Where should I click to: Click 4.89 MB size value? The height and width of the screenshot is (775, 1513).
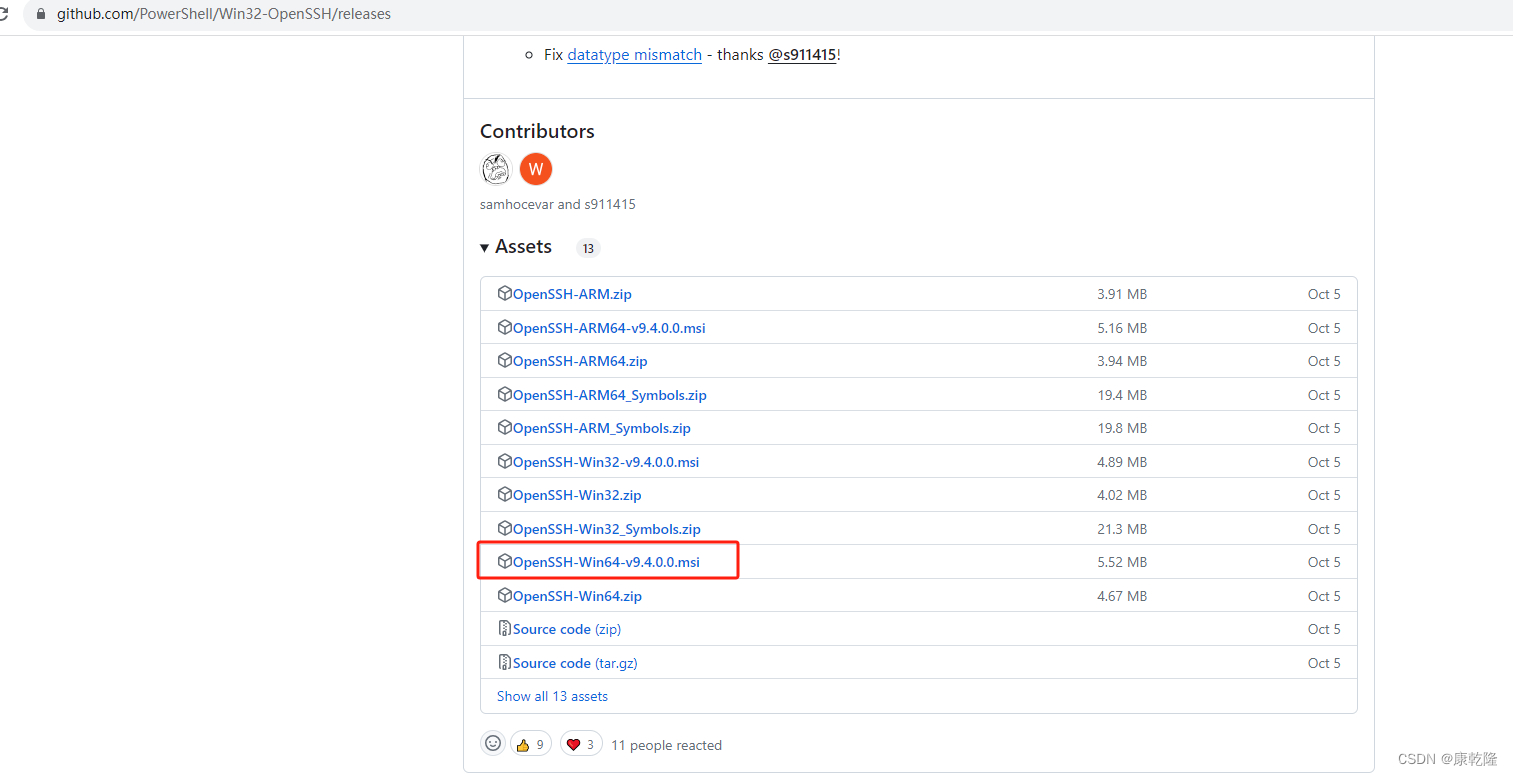click(1122, 462)
